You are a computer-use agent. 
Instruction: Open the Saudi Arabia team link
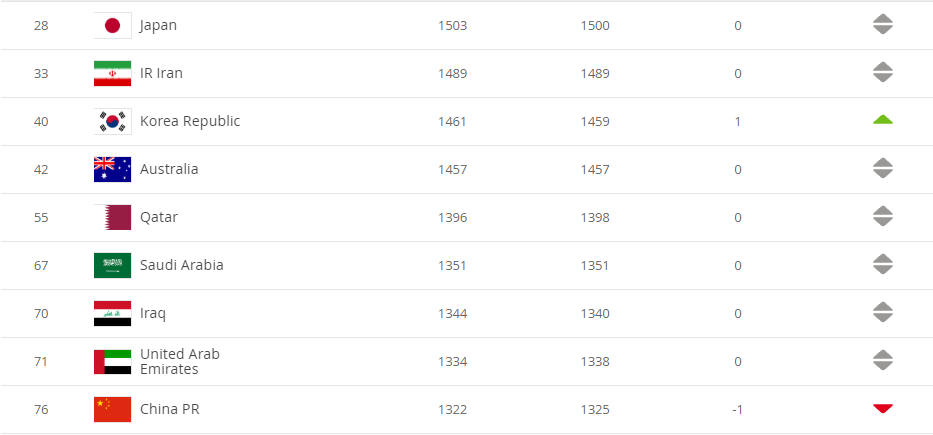[x=182, y=265]
